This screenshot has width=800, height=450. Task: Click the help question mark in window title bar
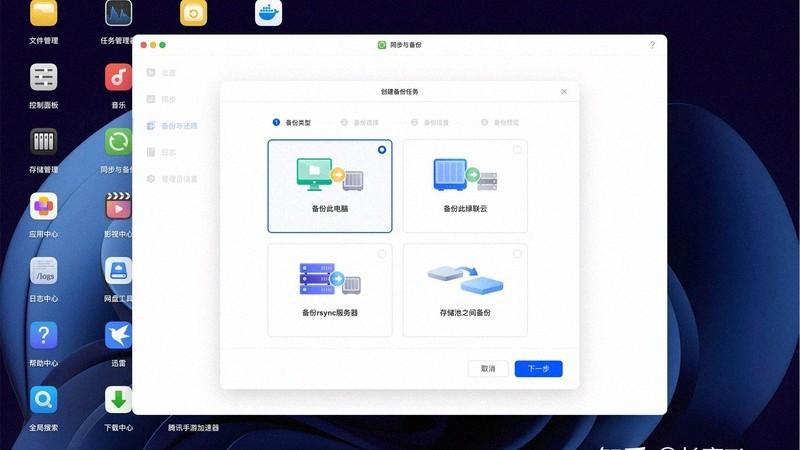coord(653,45)
